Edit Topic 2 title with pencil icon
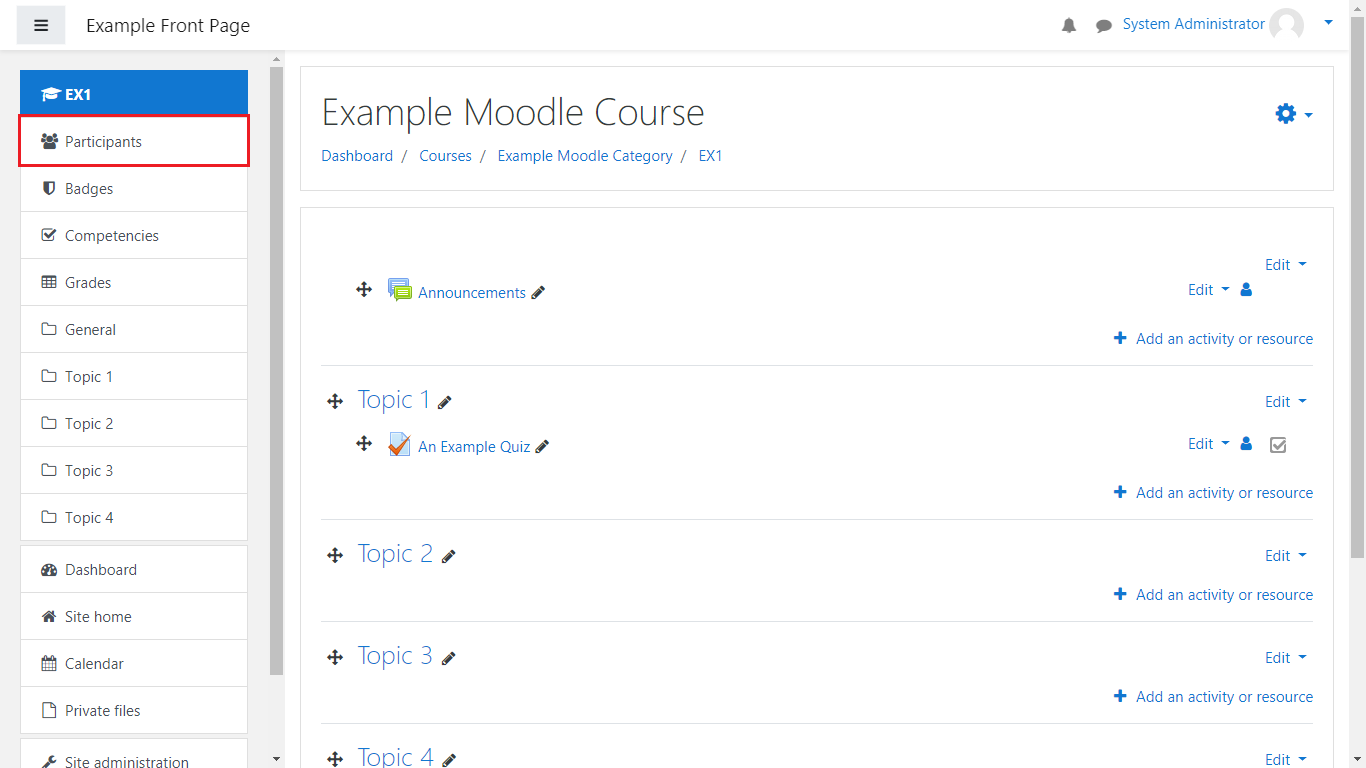This screenshot has height=768, width=1366. 449,556
